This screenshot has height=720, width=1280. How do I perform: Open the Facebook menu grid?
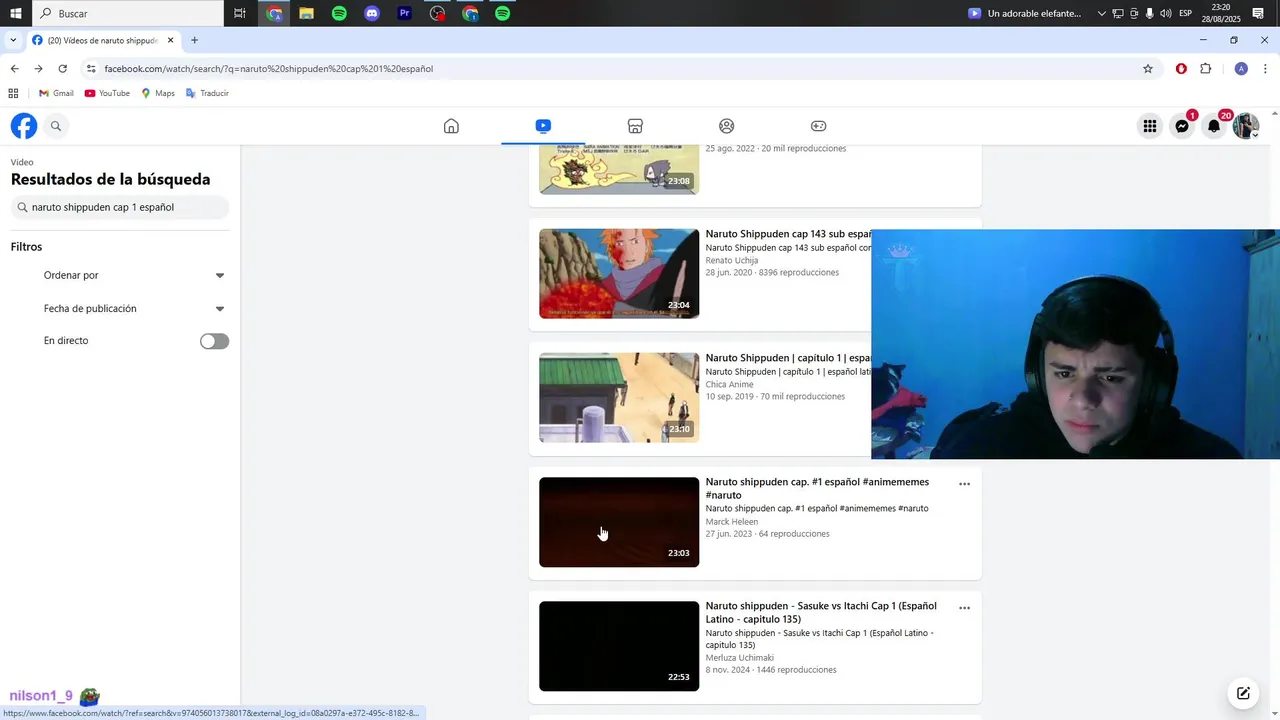coord(1150,126)
